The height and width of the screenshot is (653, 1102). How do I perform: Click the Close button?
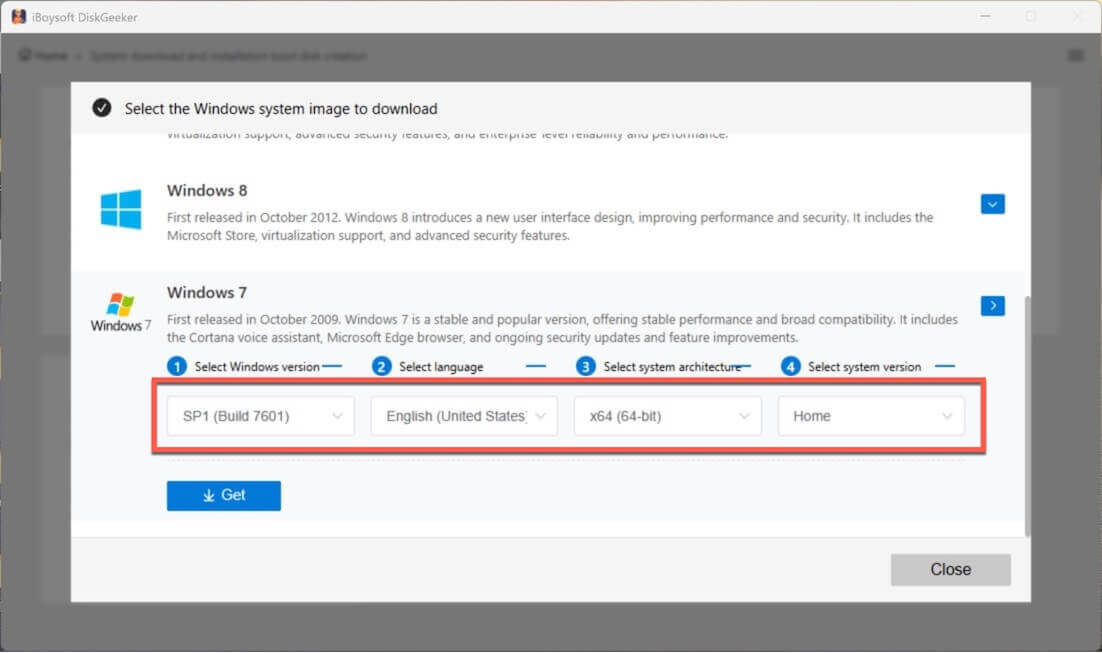pyautogui.click(x=950, y=569)
